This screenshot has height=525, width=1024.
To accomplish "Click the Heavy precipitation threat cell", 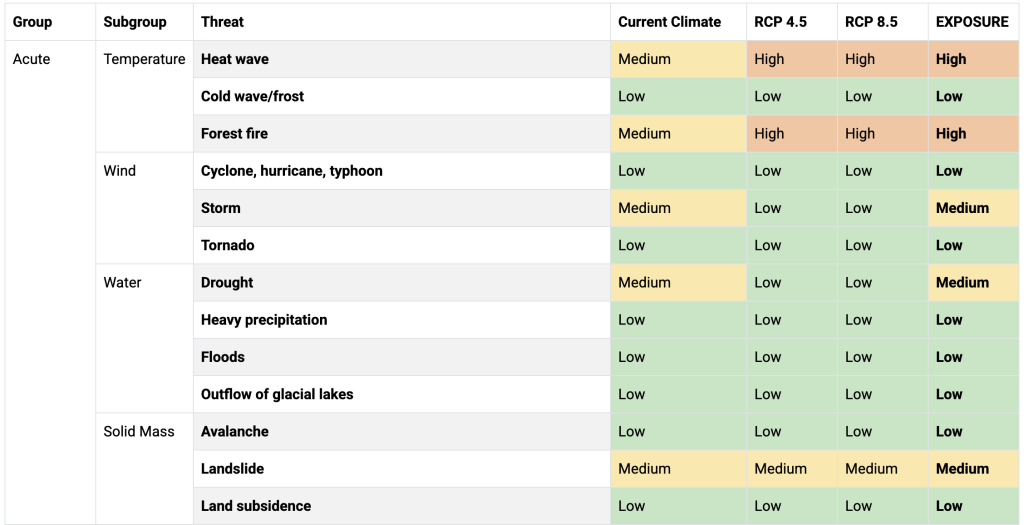I will (402, 320).
